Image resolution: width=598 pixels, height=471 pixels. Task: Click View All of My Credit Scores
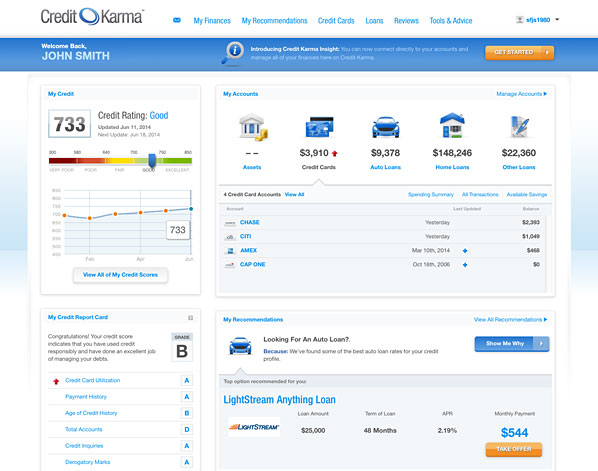point(120,275)
